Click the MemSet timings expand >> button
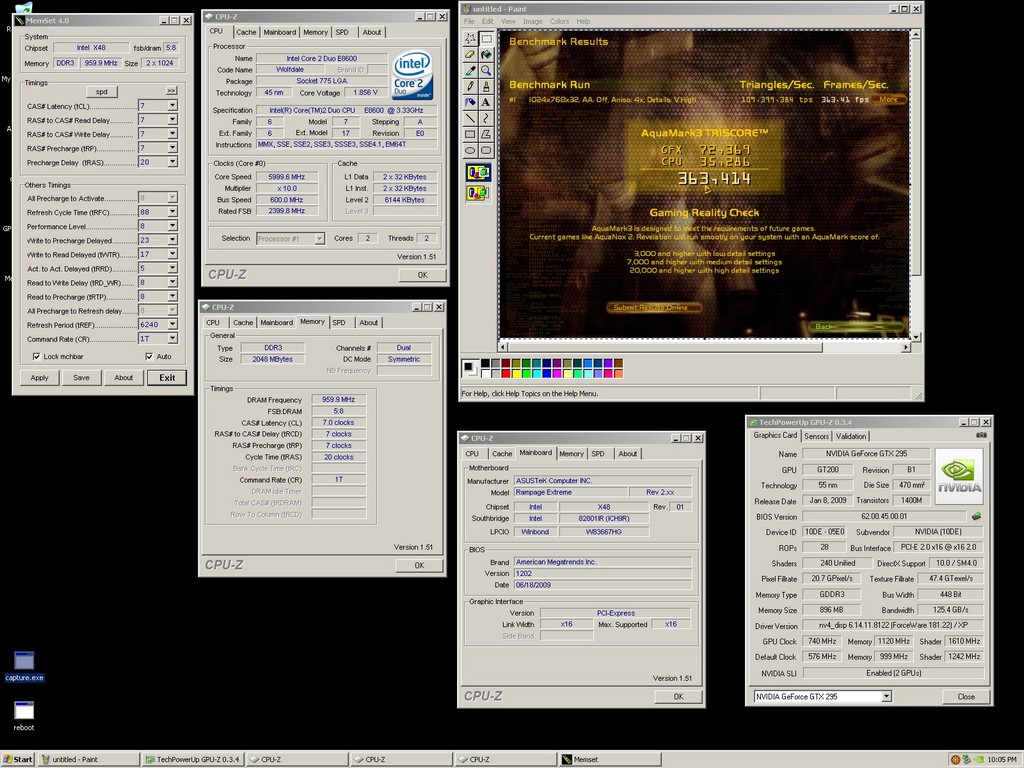1024x768 pixels. [171, 91]
